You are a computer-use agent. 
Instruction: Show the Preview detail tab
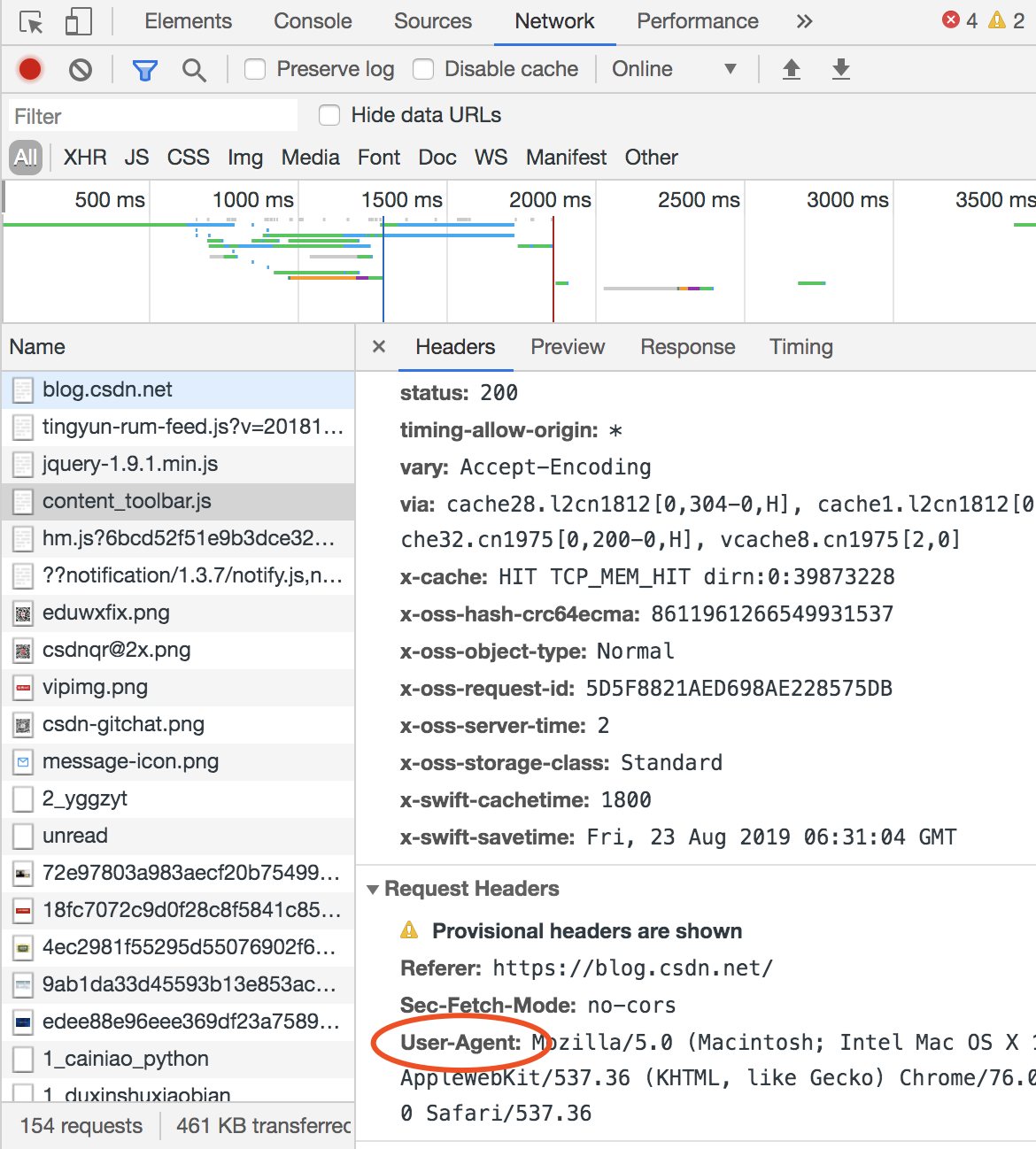click(x=568, y=347)
